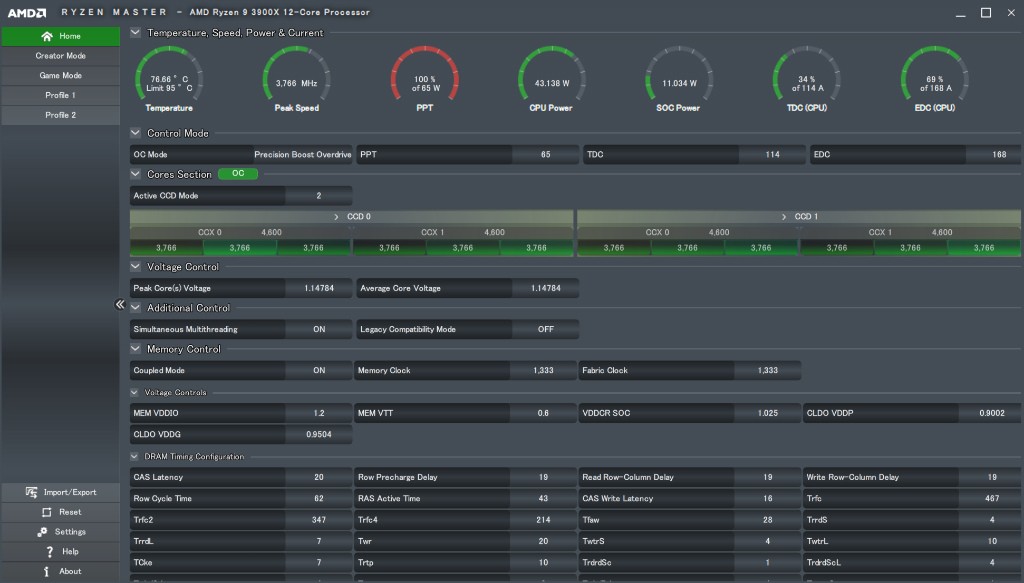
Task: Click the Reset icon in sidebar
Action: pyautogui.click(x=47, y=512)
